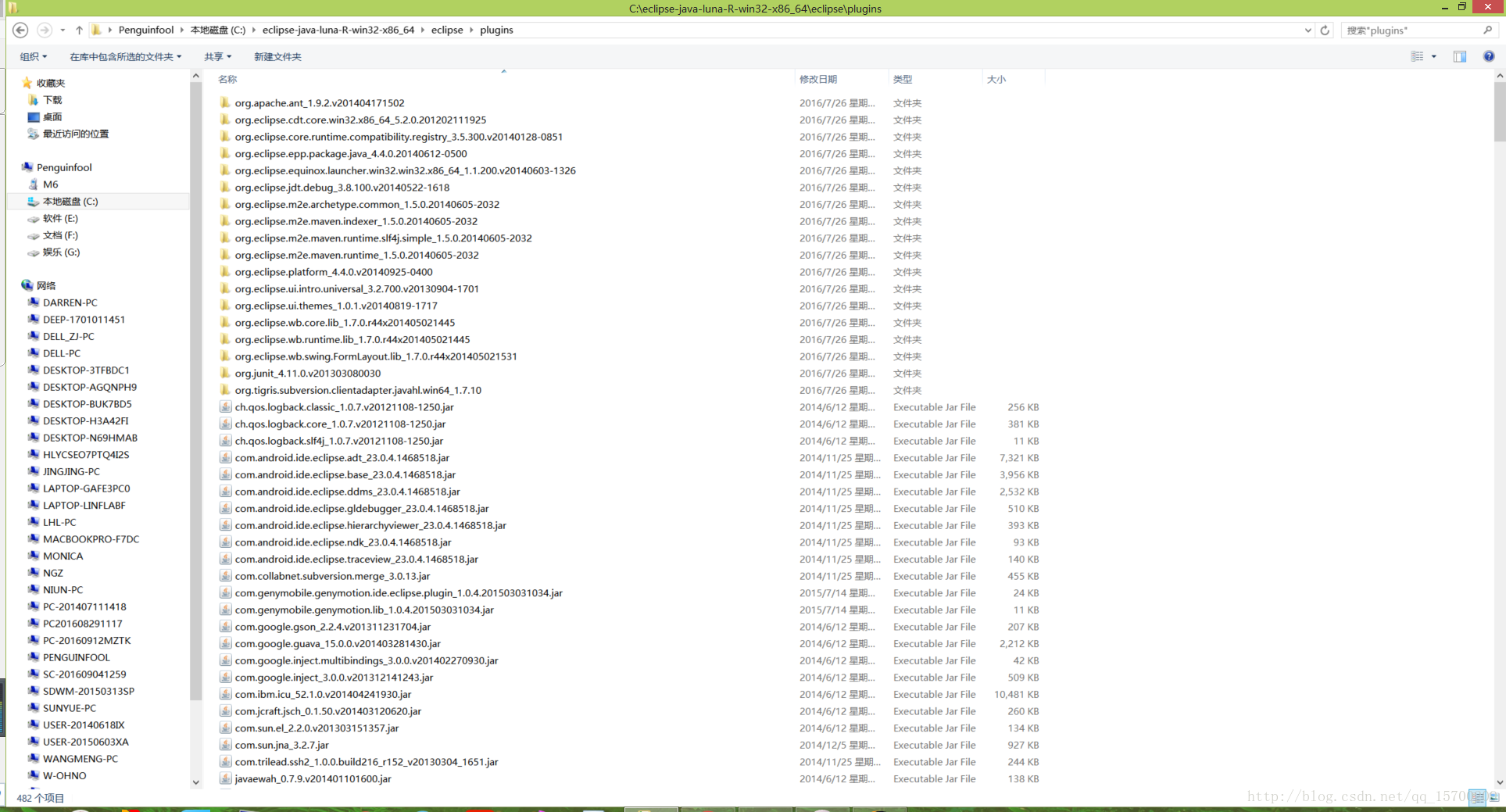Screen dimensions: 1506x812
Task: Select com.collabnet.subversion.merge_3.0.13.jar
Action: 333,576
